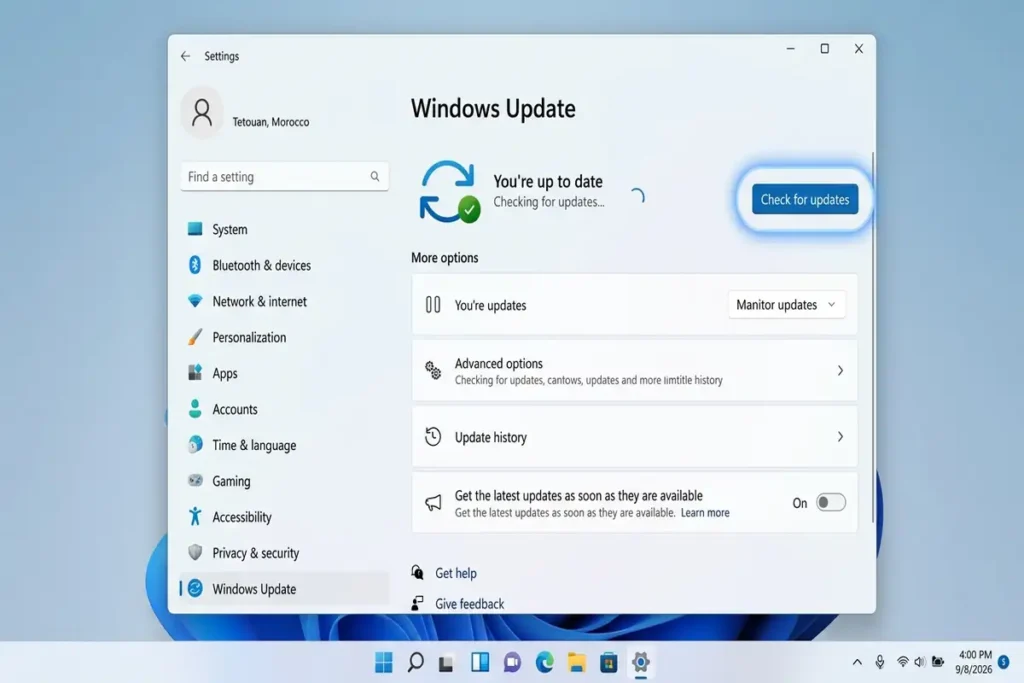This screenshot has width=1024, height=683.
Task: Show hidden system tray icons chevron
Action: point(857,662)
